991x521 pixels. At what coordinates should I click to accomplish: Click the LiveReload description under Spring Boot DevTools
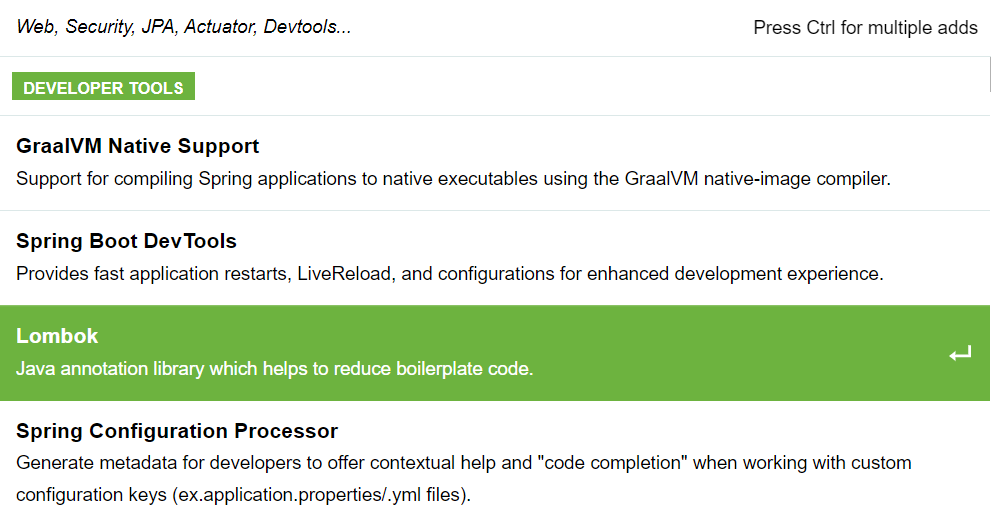click(449, 274)
